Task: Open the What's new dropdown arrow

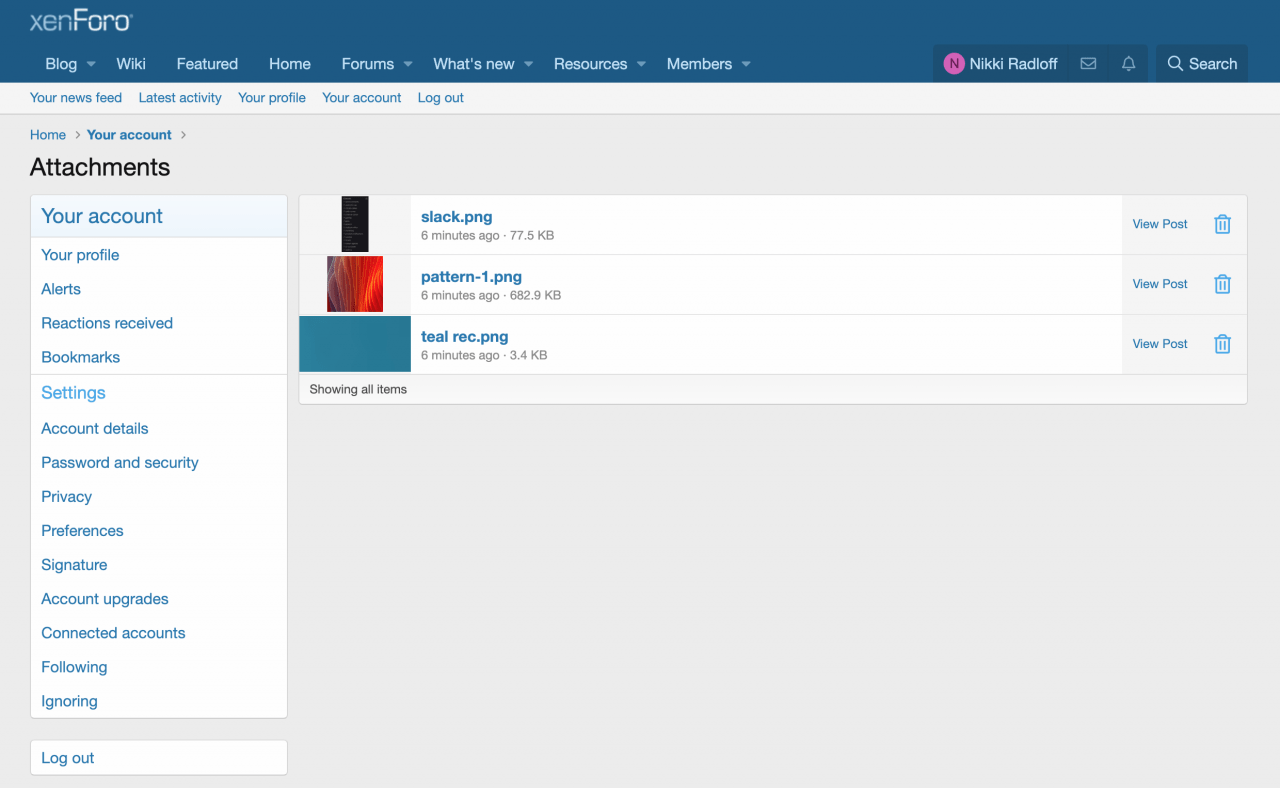Action: tap(529, 64)
